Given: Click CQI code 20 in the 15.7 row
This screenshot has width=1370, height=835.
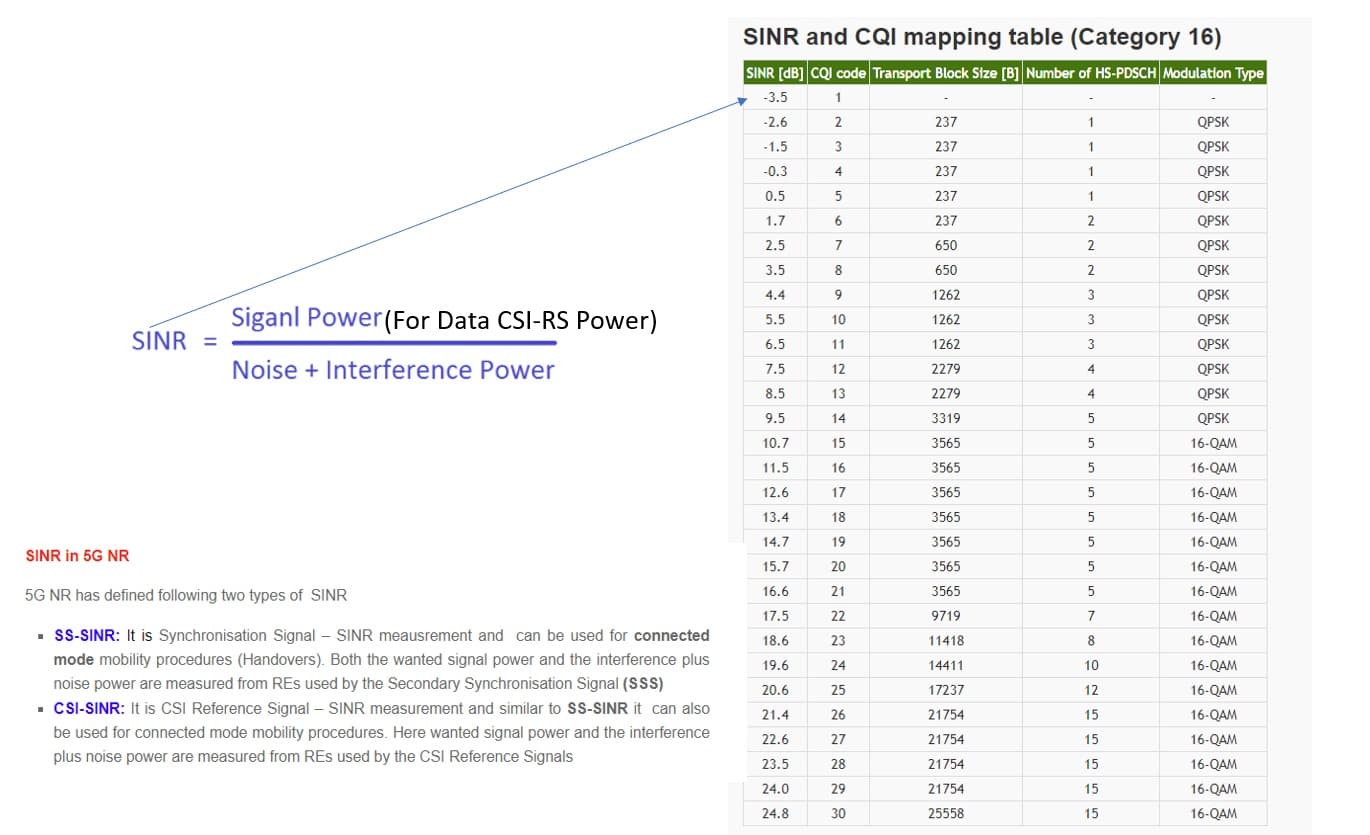Looking at the screenshot, I should click(838, 567).
